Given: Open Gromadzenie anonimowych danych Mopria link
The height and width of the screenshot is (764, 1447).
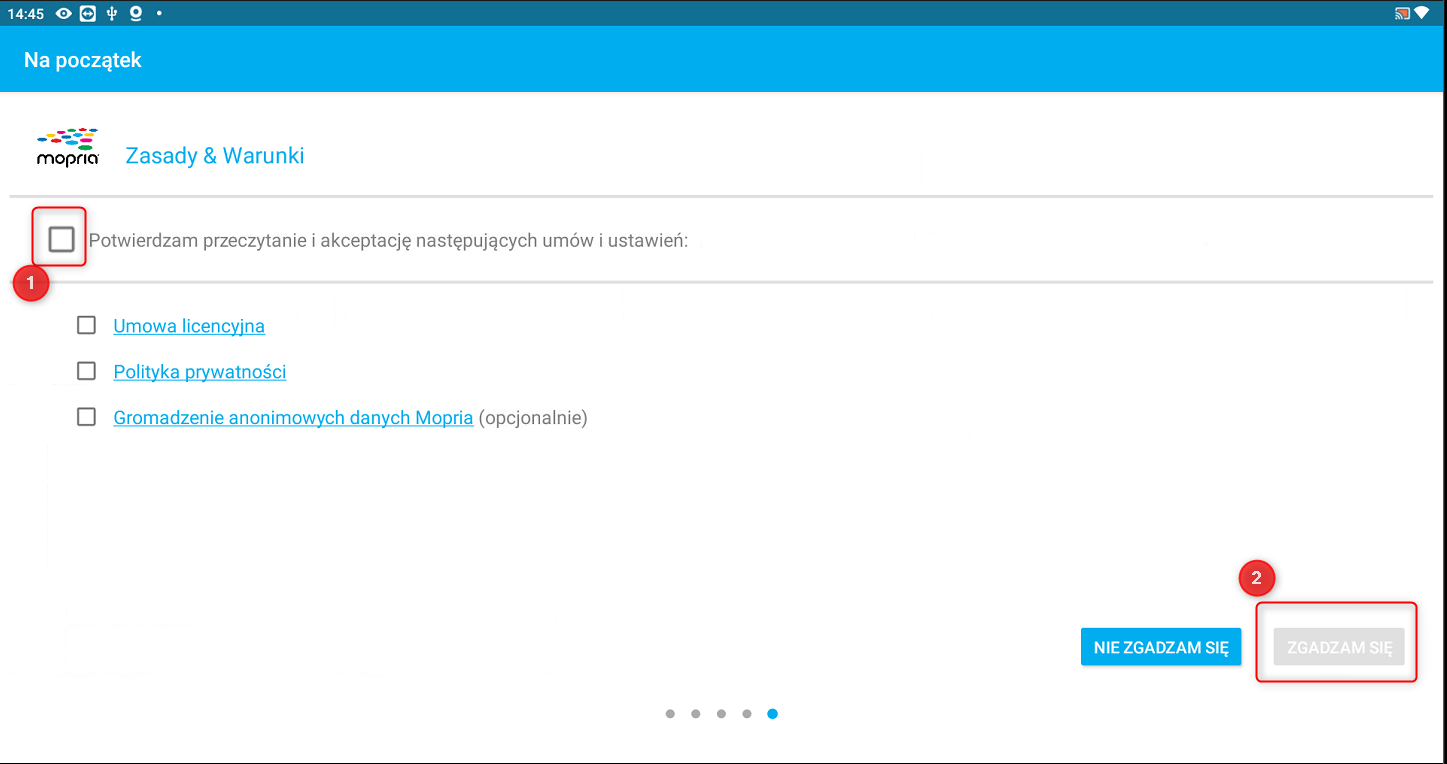Looking at the screenshot, I should pos(293,418).
